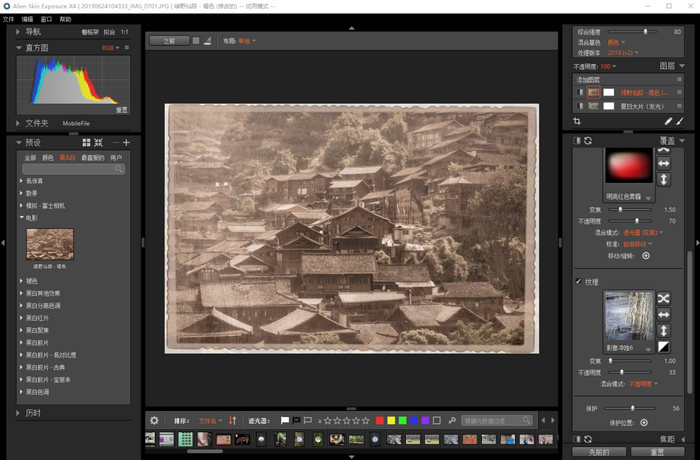Click the pick flag filter icon

[x=285, y=420]
